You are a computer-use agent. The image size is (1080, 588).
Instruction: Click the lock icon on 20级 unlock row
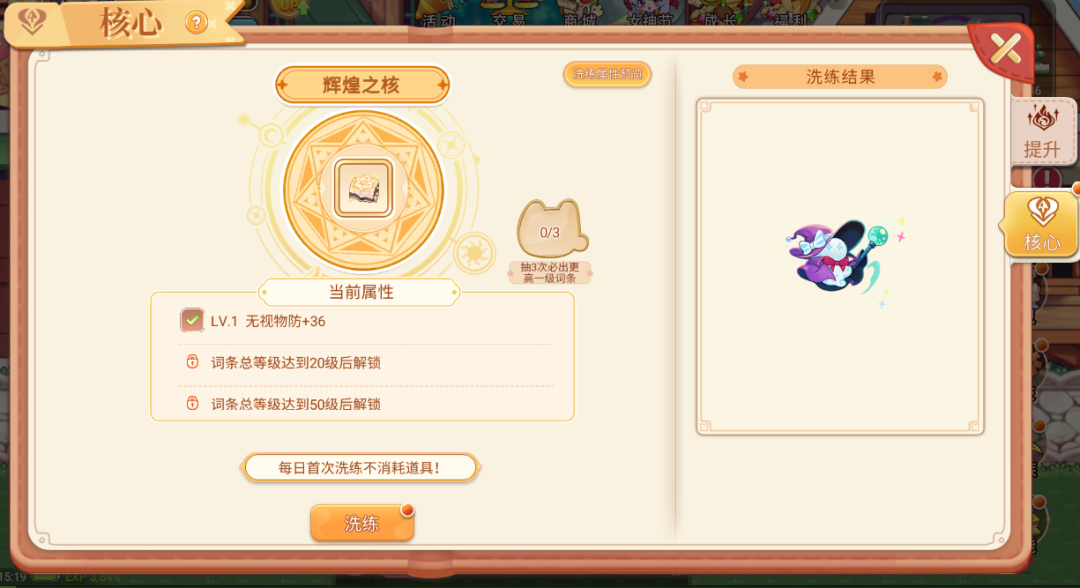tap(192, 361)
